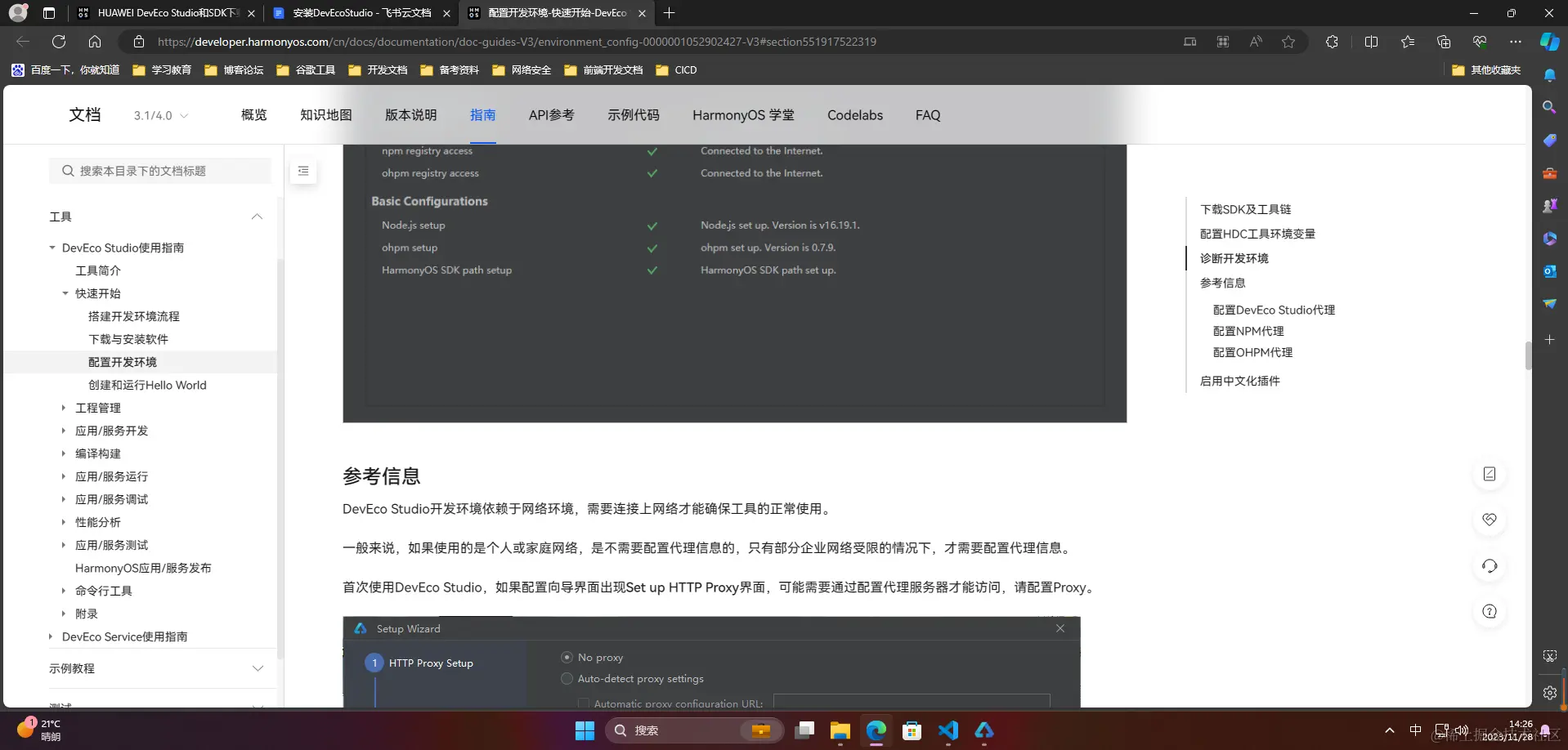Click the 创建和运行Hello World link
Screen dimensions: 1568x750
147,384
